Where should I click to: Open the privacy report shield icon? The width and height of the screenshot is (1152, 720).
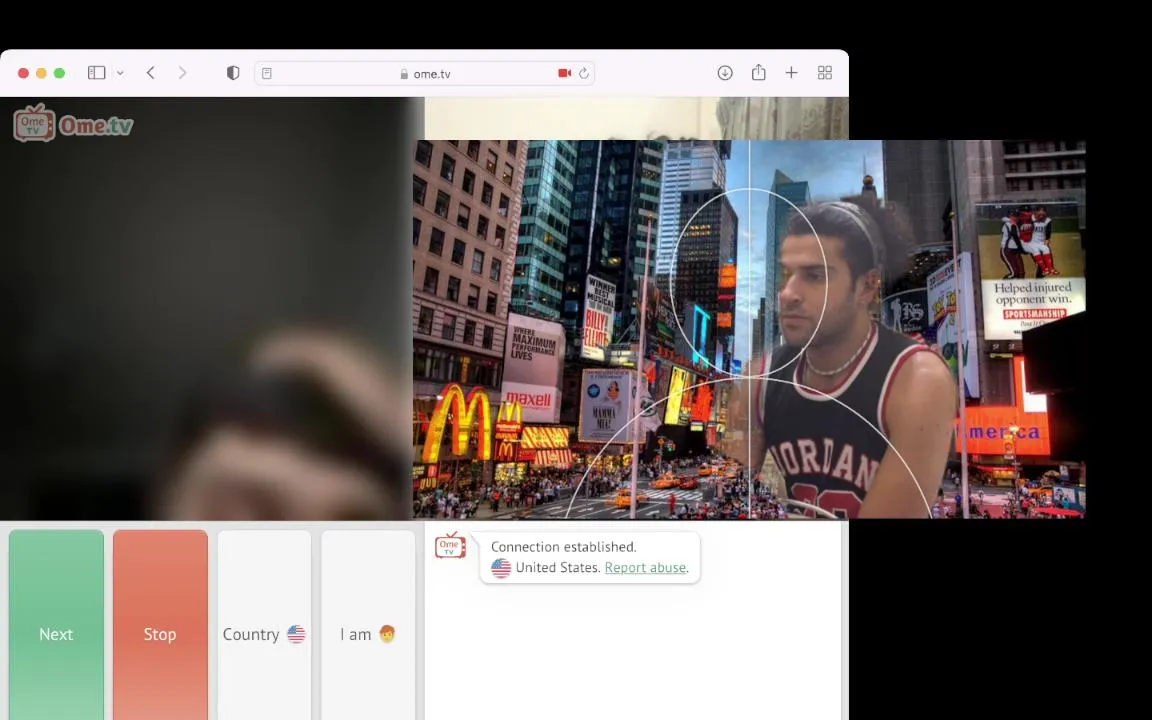(233, 73)
